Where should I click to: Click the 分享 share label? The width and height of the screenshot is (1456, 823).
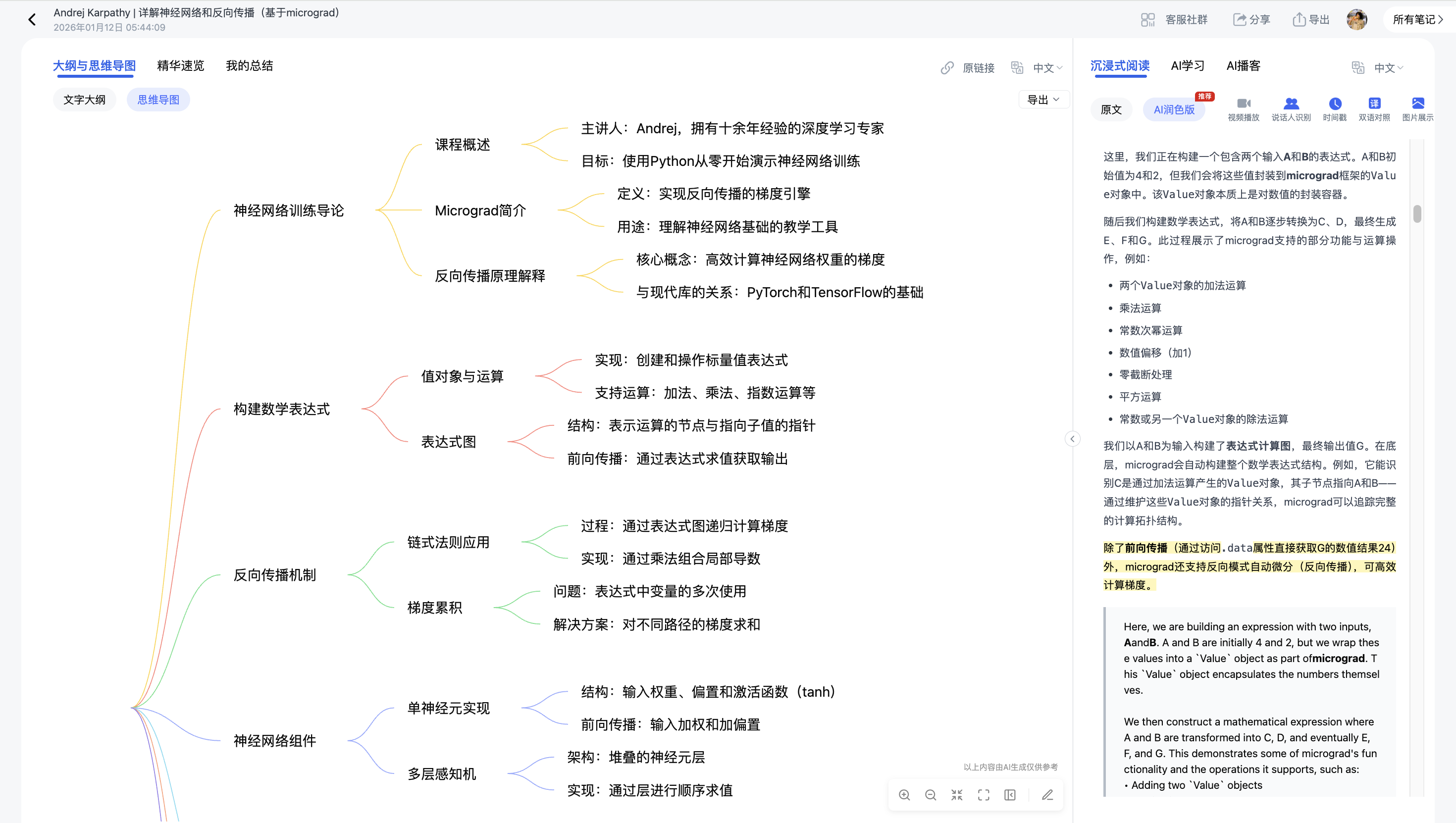click(x=1259, y=20)
